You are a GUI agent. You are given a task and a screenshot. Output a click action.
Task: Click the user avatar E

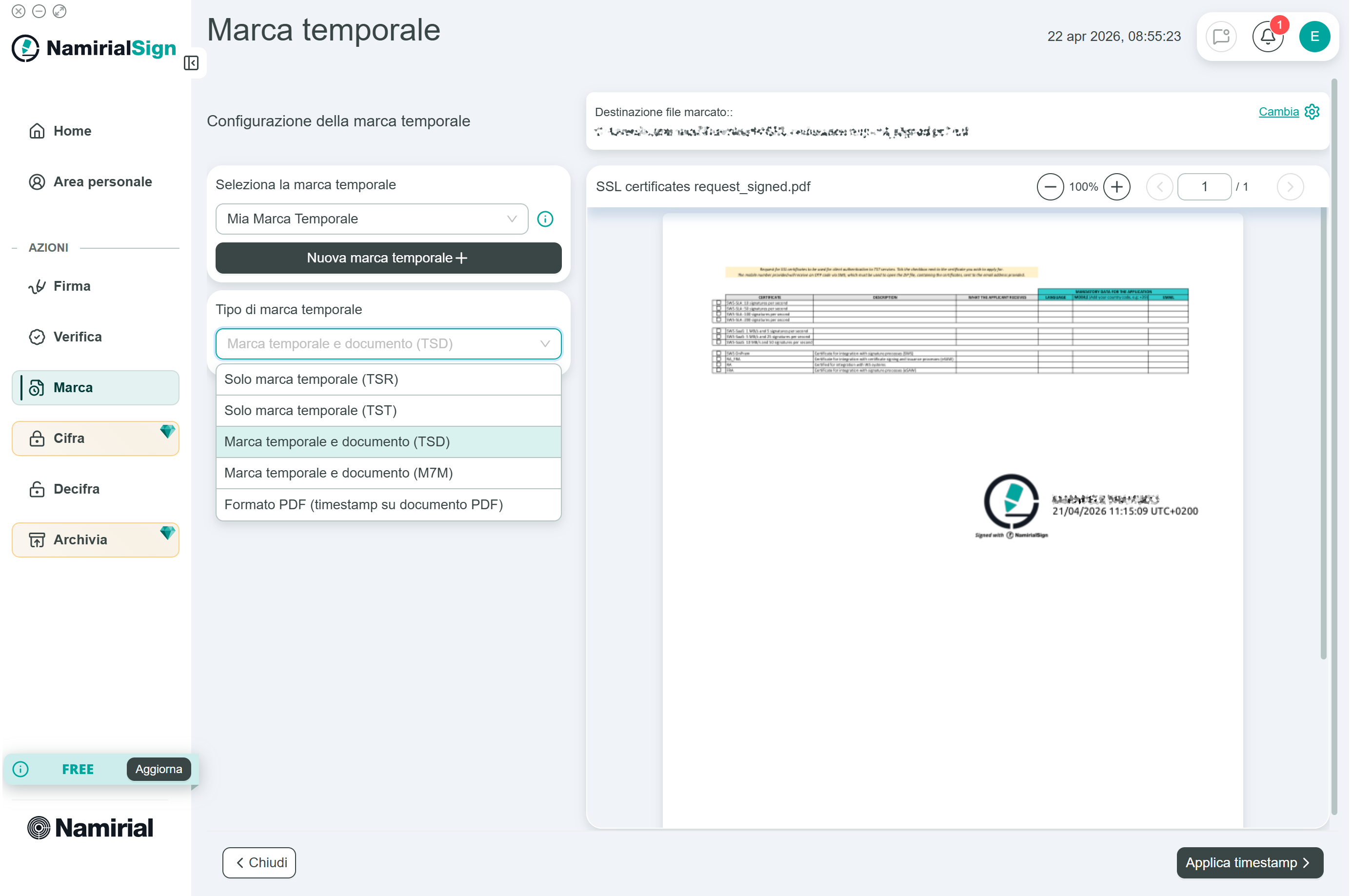(1314, 37)
